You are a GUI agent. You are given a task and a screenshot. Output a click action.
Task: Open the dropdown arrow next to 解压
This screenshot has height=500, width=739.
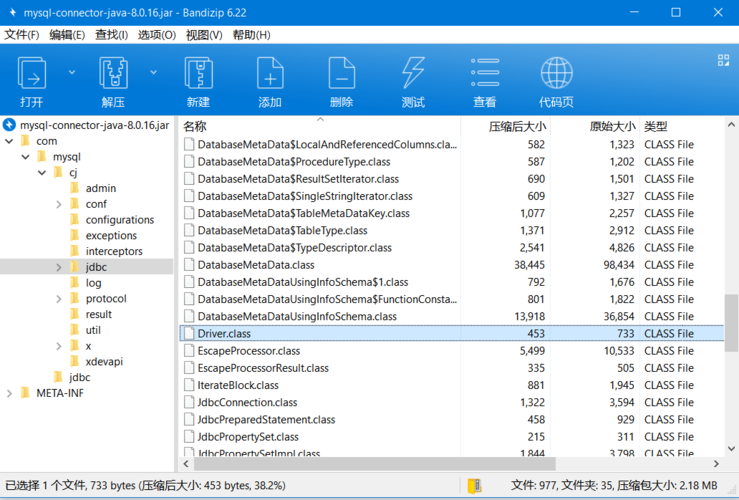pos(154,72)
